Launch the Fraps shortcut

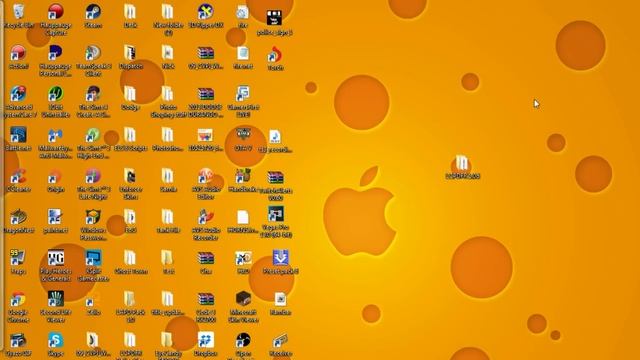point(18,262)
